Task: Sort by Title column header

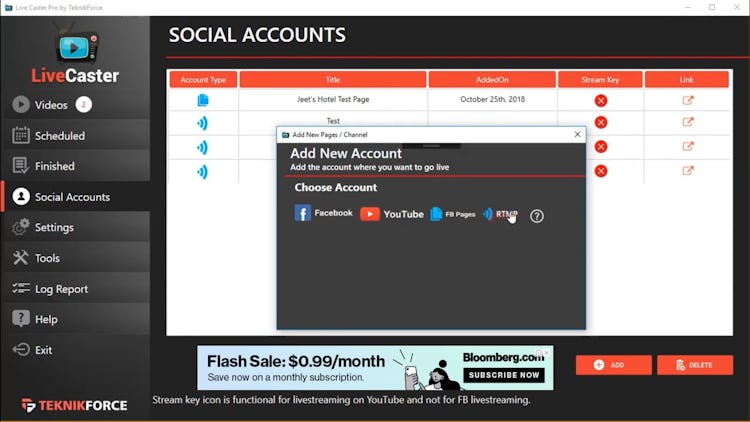Action: (x=332, y=80)
